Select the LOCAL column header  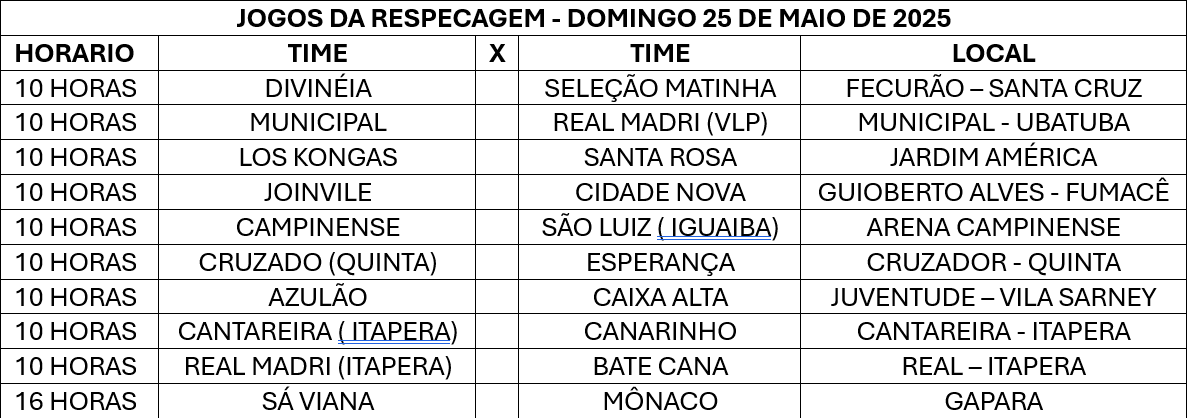993,53
